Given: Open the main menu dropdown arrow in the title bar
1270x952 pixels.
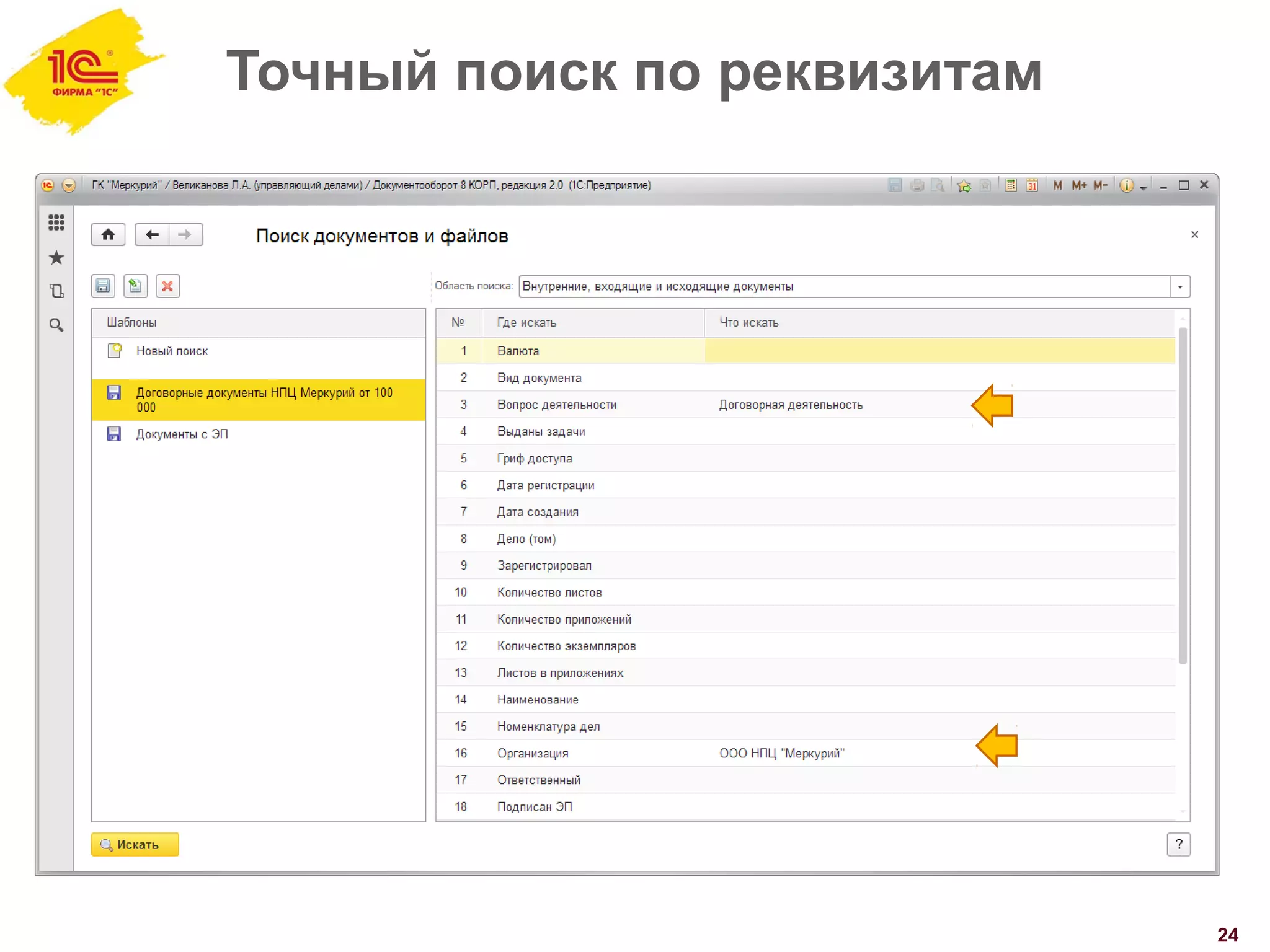Looking at the screenshot, I should (69, 185).
